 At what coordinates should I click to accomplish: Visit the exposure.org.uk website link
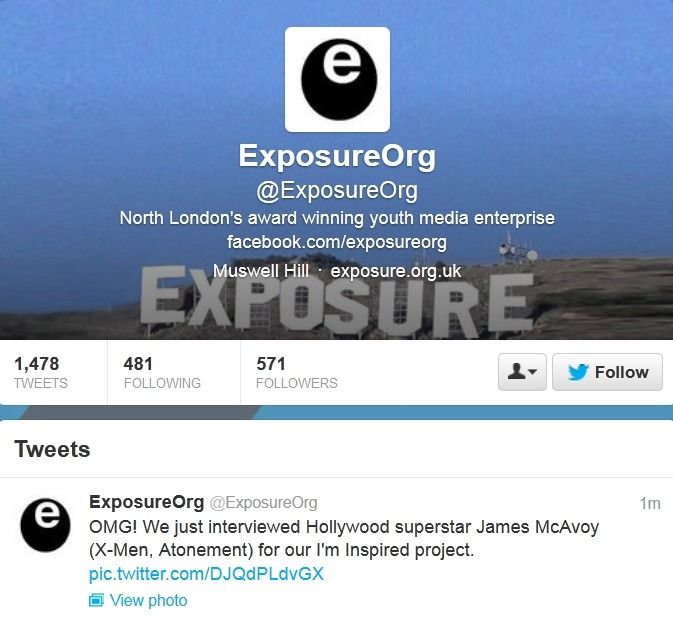coord(396,271)
